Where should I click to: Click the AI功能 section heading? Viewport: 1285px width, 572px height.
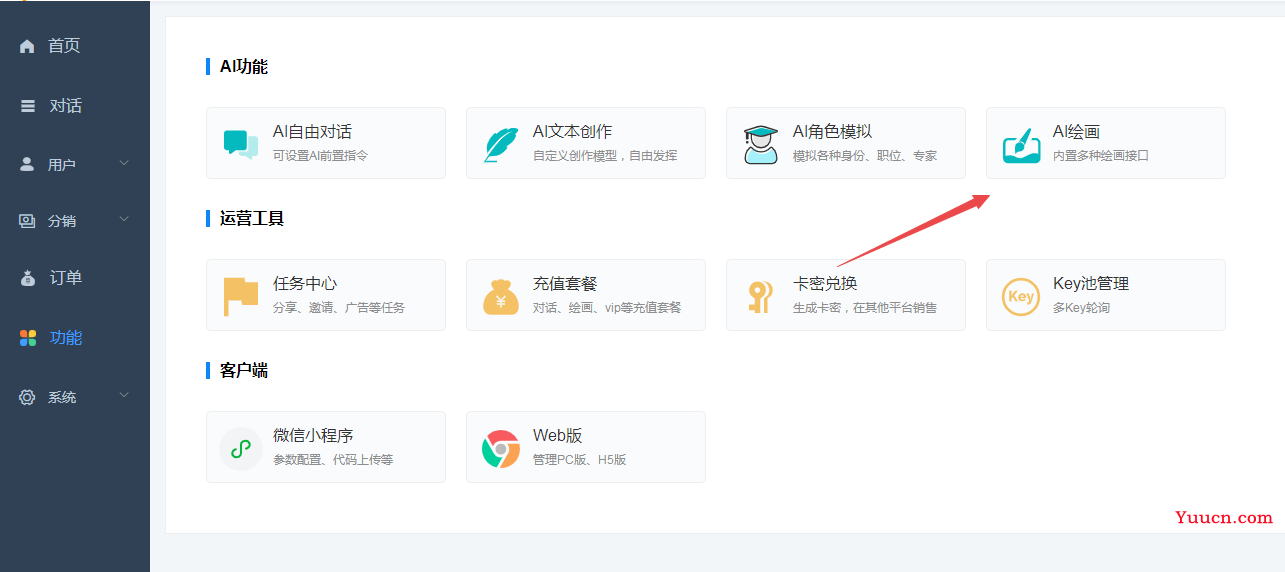click(244, 67)
